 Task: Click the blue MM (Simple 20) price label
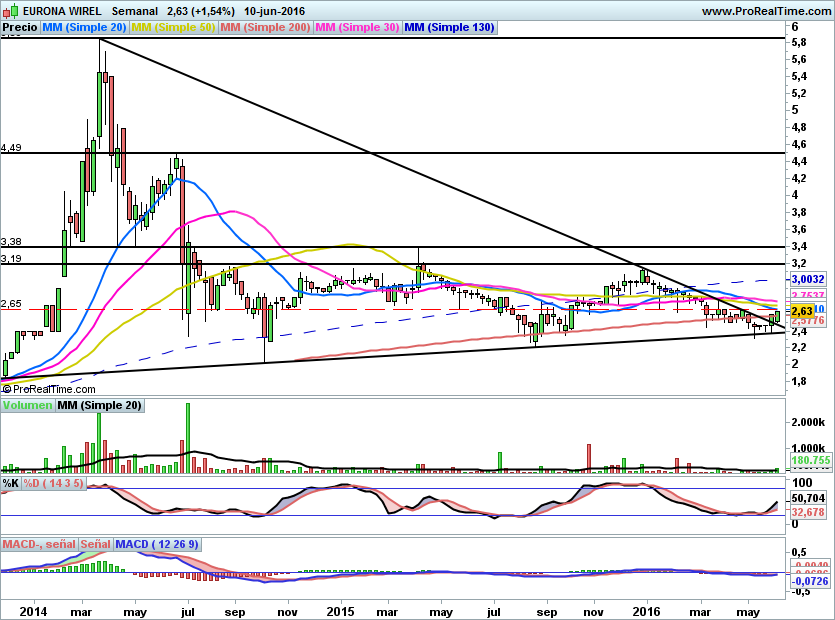[85, 28]
